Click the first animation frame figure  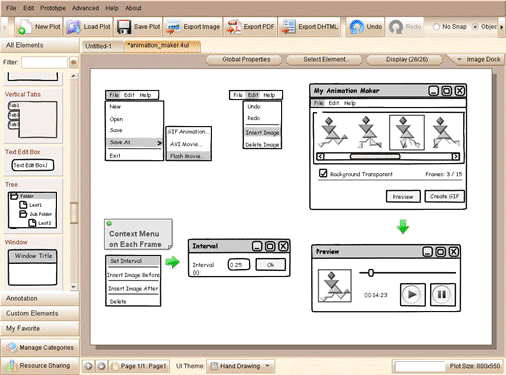(x=332, y=133)
